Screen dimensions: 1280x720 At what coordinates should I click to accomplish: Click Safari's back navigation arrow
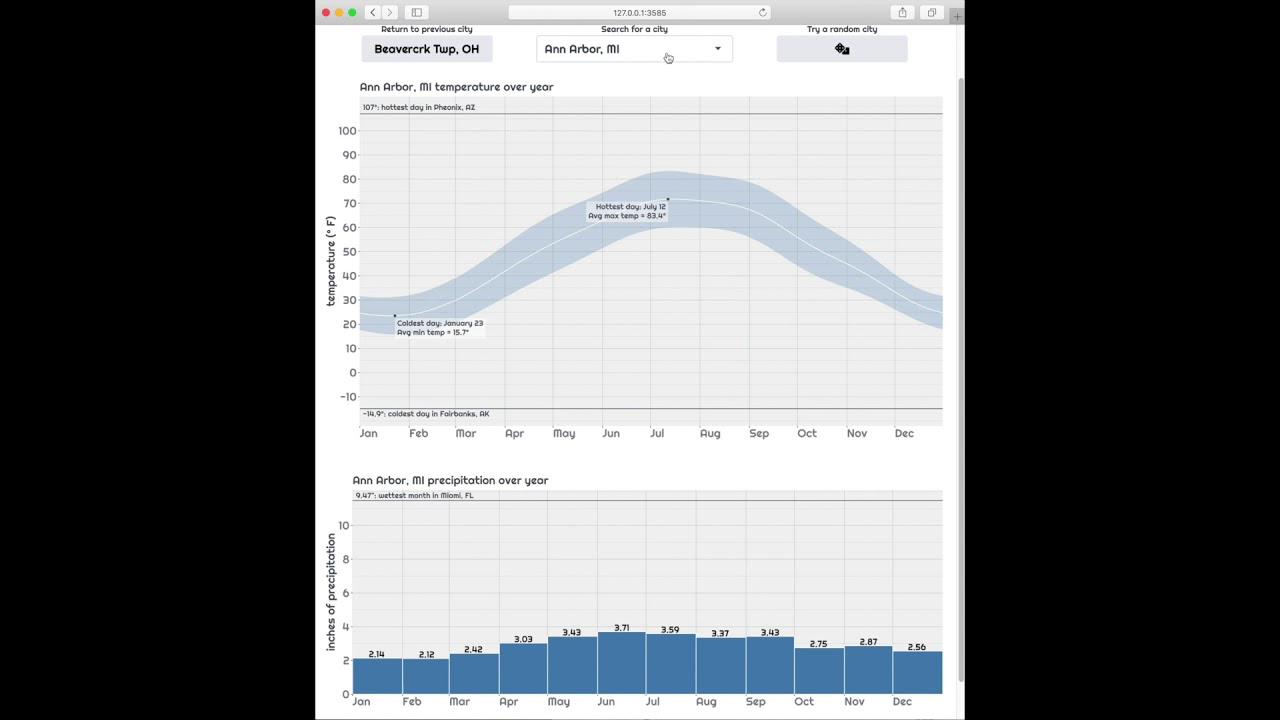point(372,12)
